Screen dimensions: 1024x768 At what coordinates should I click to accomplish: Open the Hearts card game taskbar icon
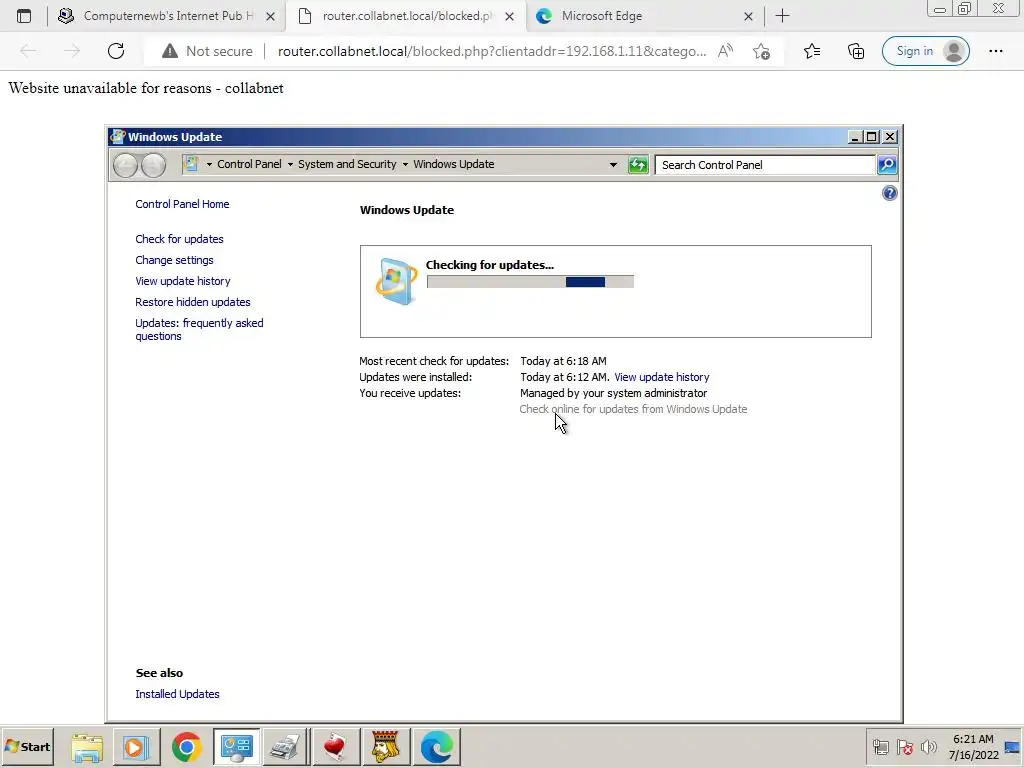336,747
